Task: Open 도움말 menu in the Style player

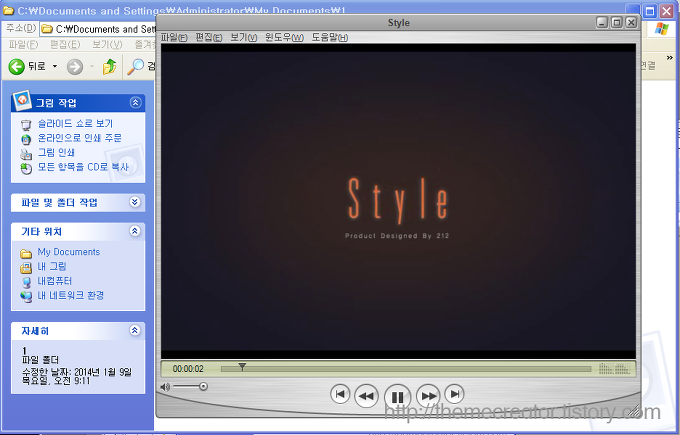Action: tap(330, 37)
